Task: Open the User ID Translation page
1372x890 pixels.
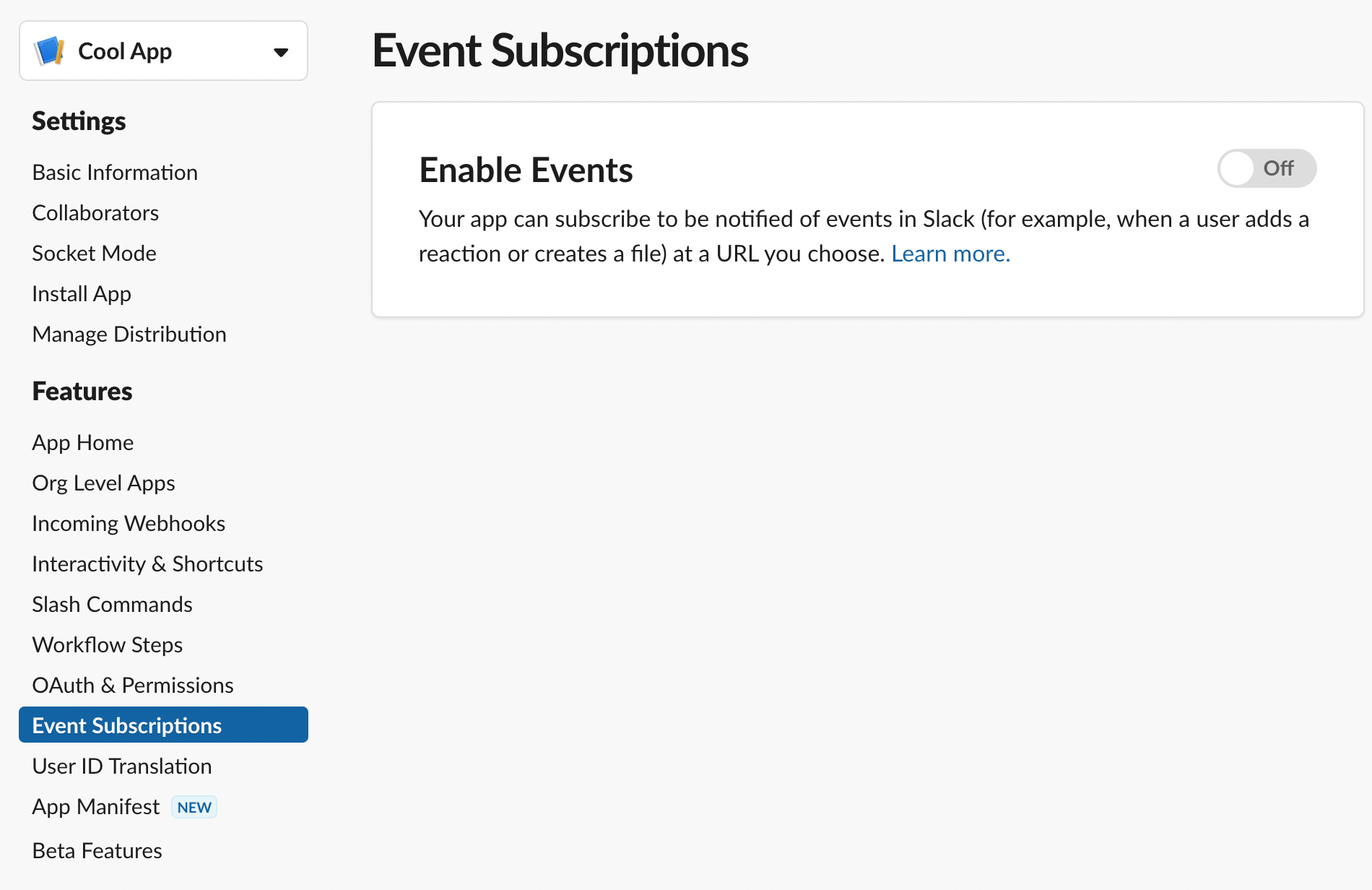Action: coord(121,766)
